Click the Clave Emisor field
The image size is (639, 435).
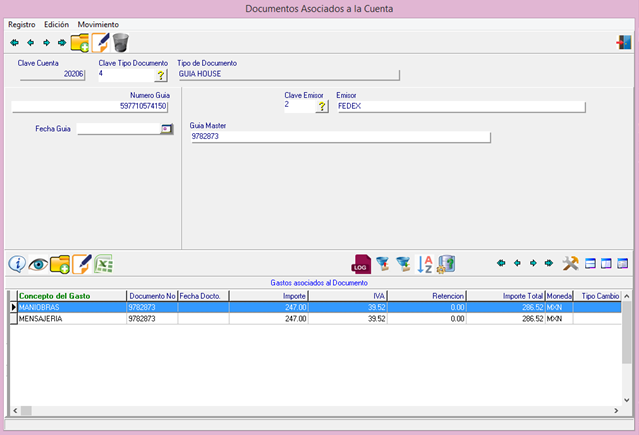point(300,106)
